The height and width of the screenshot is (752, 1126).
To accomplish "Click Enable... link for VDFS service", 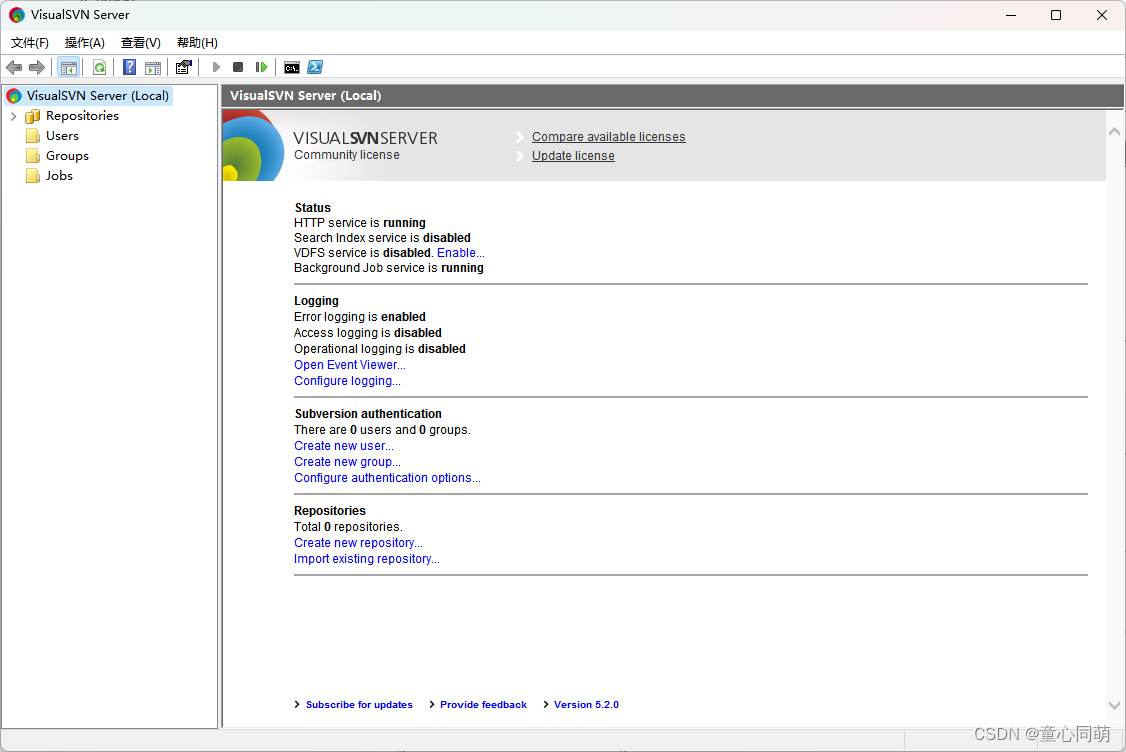I will click(x=460, y=253).
